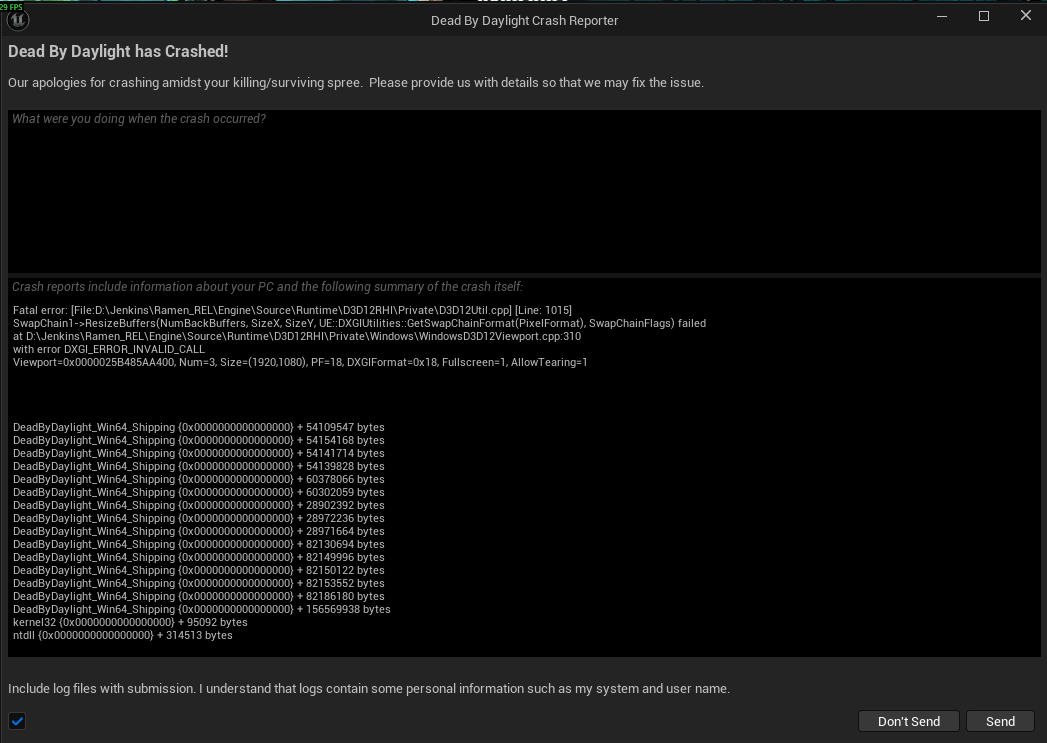Viewport: 1047px width, 743px height.
Task: Send the crash report
Action: point(1000,721)
